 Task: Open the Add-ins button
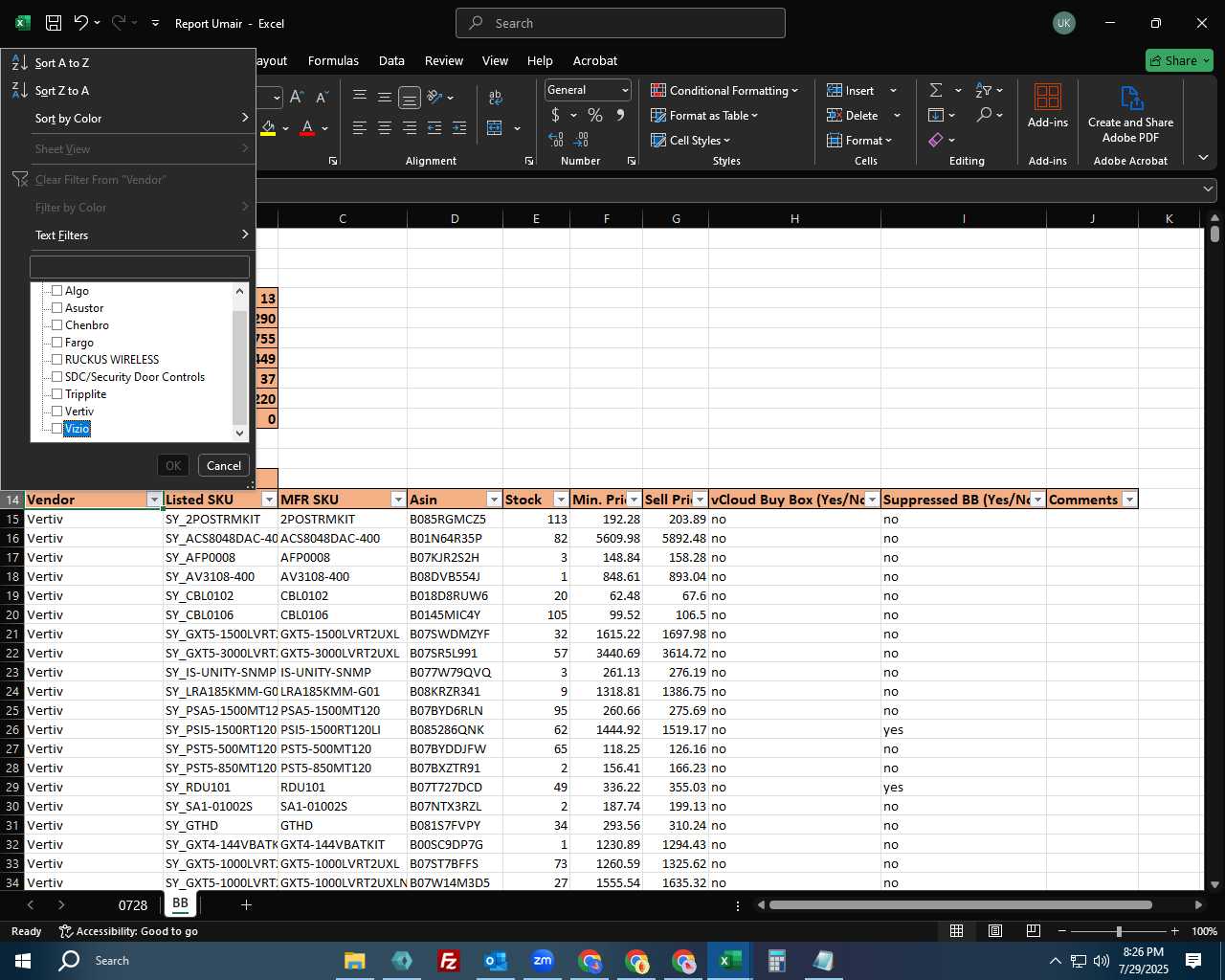coord(1048,106)
